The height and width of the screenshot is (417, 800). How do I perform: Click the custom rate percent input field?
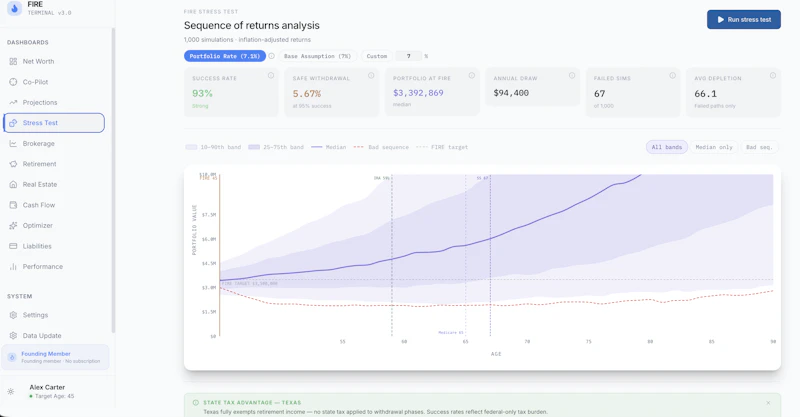point(409,56)
